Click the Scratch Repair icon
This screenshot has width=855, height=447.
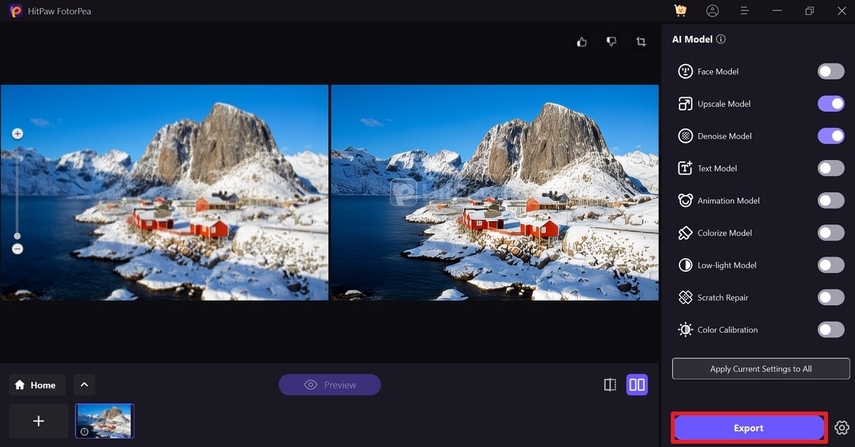685,297
